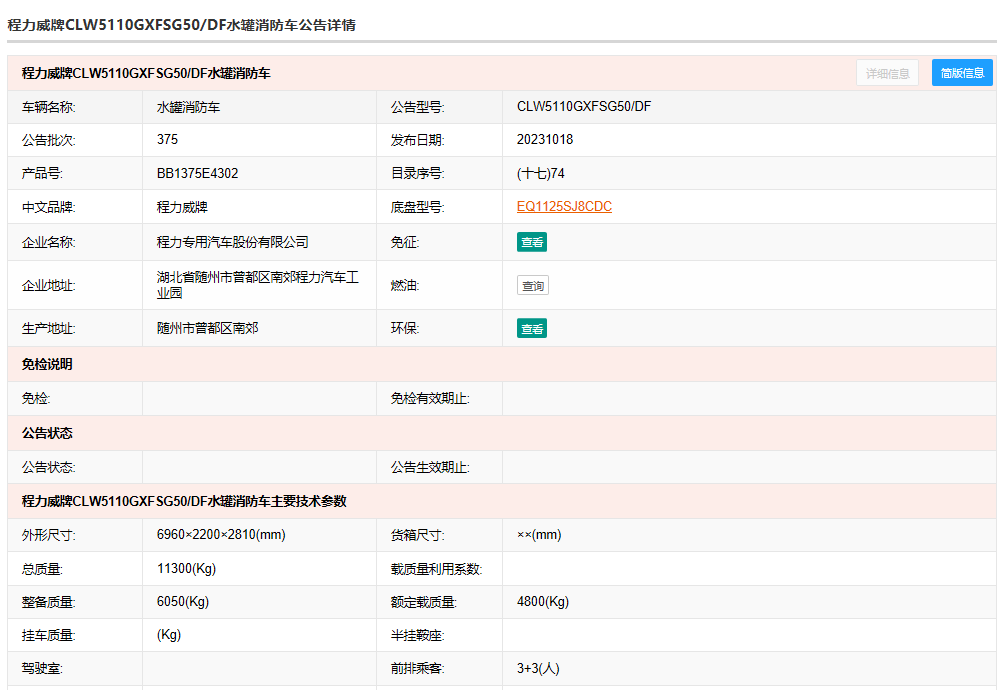
Task: Click the 查看 button in the 免征 row
Action: point(531,242)
